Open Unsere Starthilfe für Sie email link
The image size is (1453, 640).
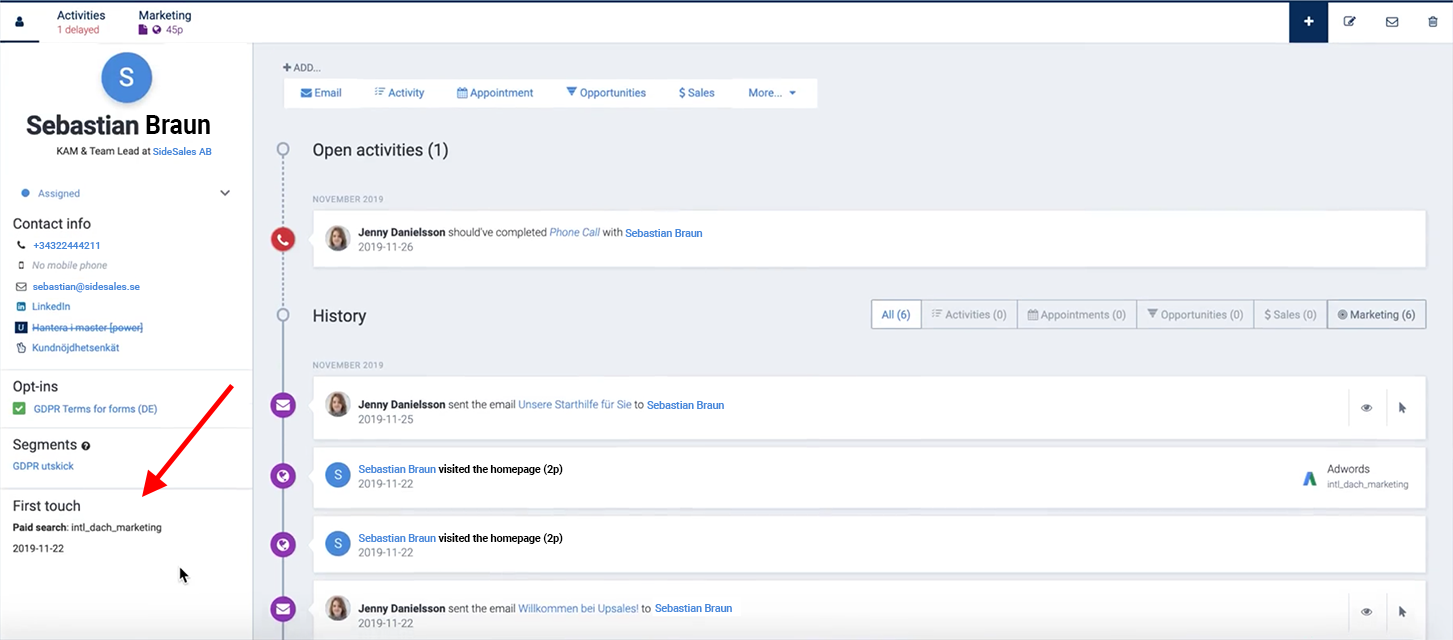[575, 405]
